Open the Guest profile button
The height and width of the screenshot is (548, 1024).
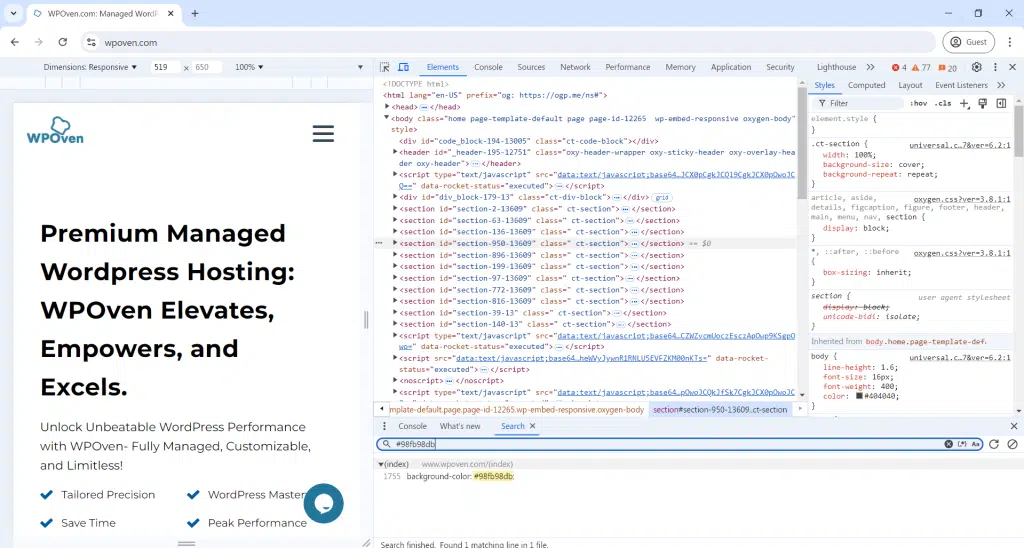(968, 42)
